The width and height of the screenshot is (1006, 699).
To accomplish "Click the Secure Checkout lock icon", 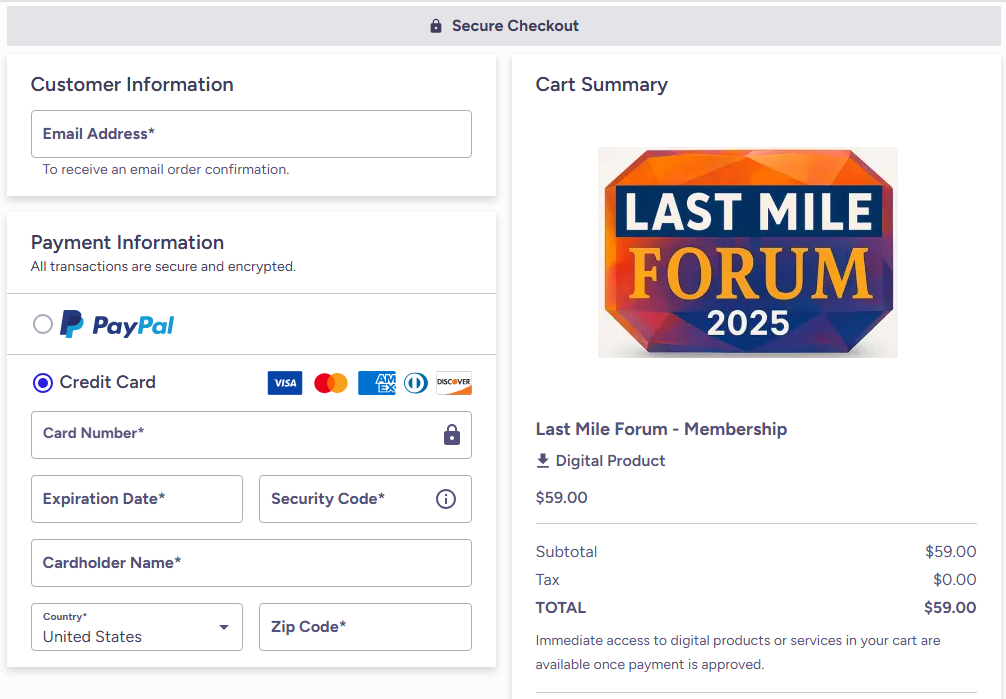I will 436,26.
